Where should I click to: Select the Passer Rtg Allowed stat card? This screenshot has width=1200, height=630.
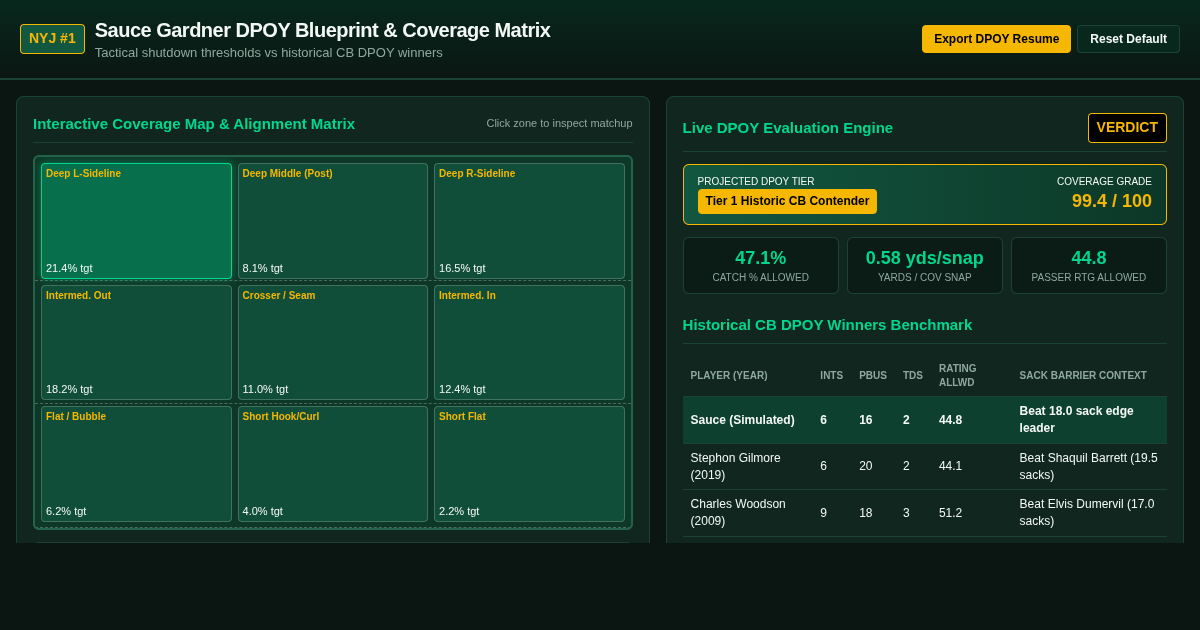tap(1089, 265)
